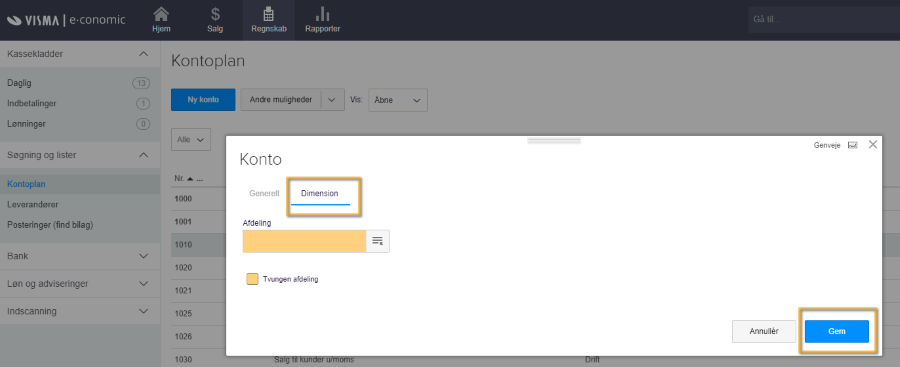
Task: Click the Andre muligheder button
Action: [281, 100]
